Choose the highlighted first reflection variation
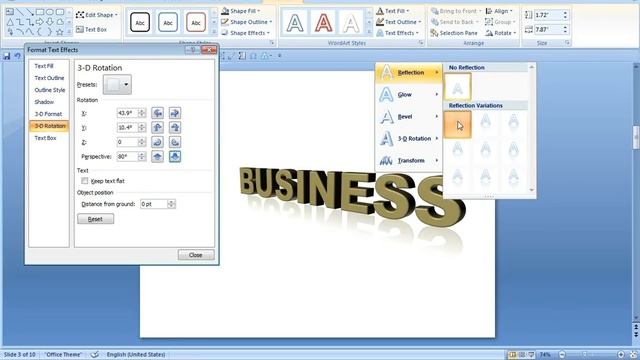 [458, 124]
